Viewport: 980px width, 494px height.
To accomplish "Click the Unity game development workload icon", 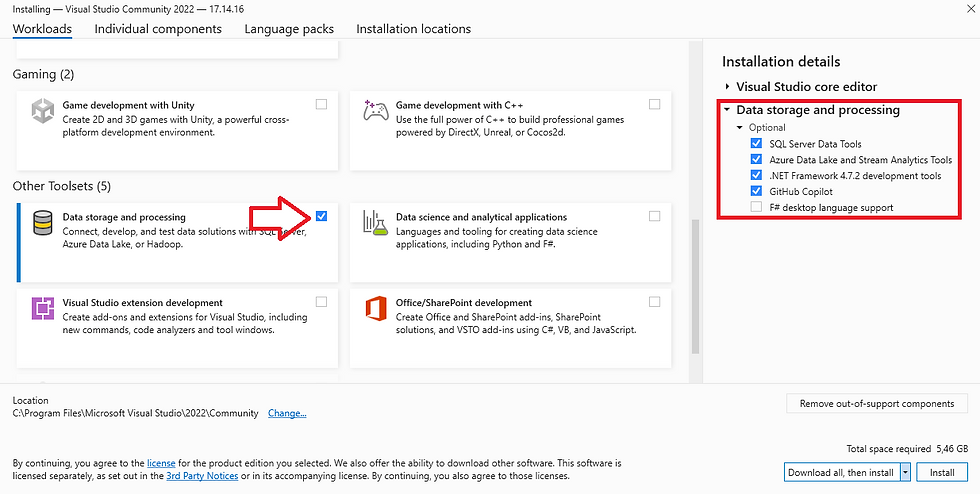I will tap(43, 109).
